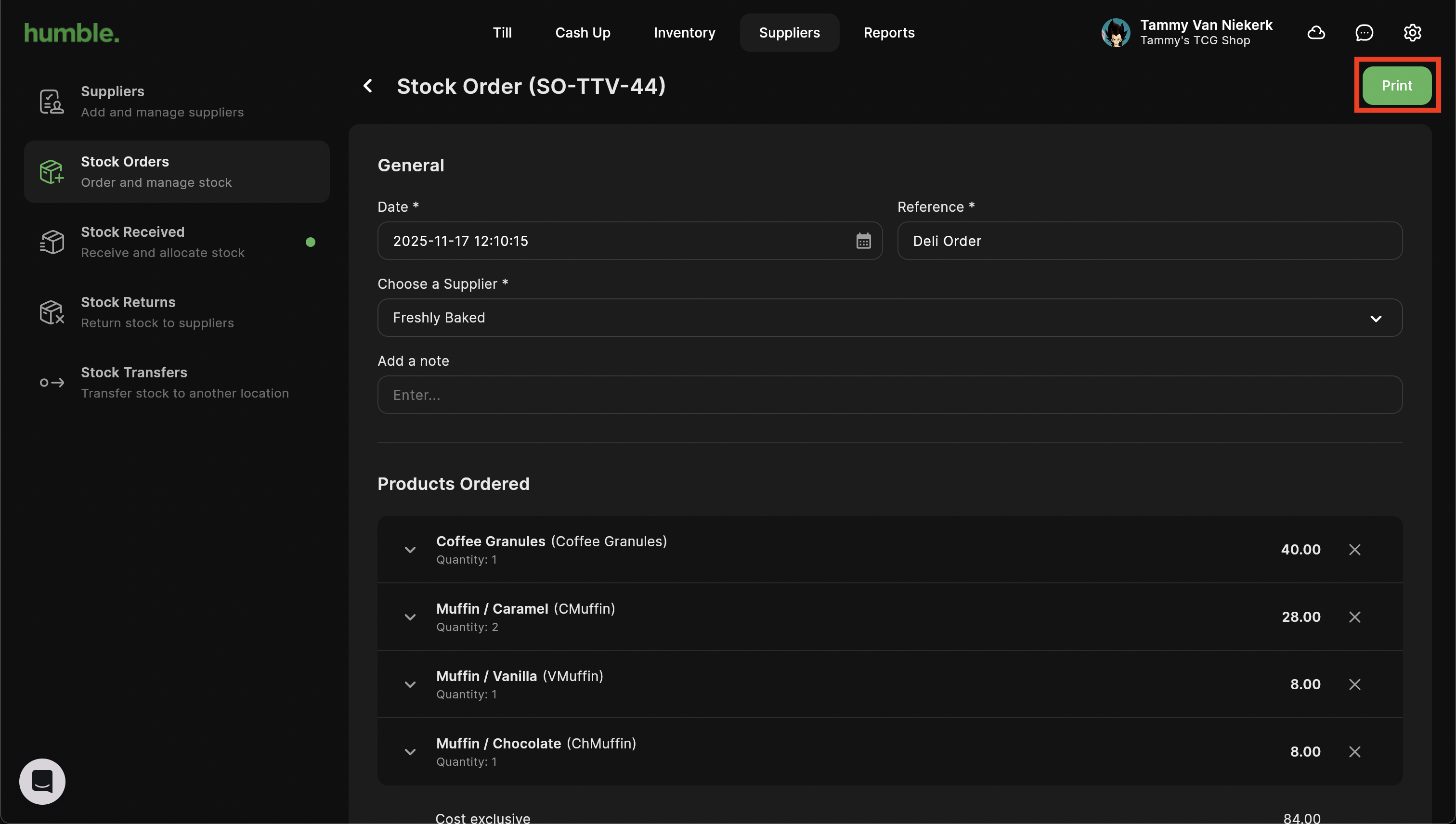Click the cloud sync icon

pyautogui.click(x=1316, y=33)
